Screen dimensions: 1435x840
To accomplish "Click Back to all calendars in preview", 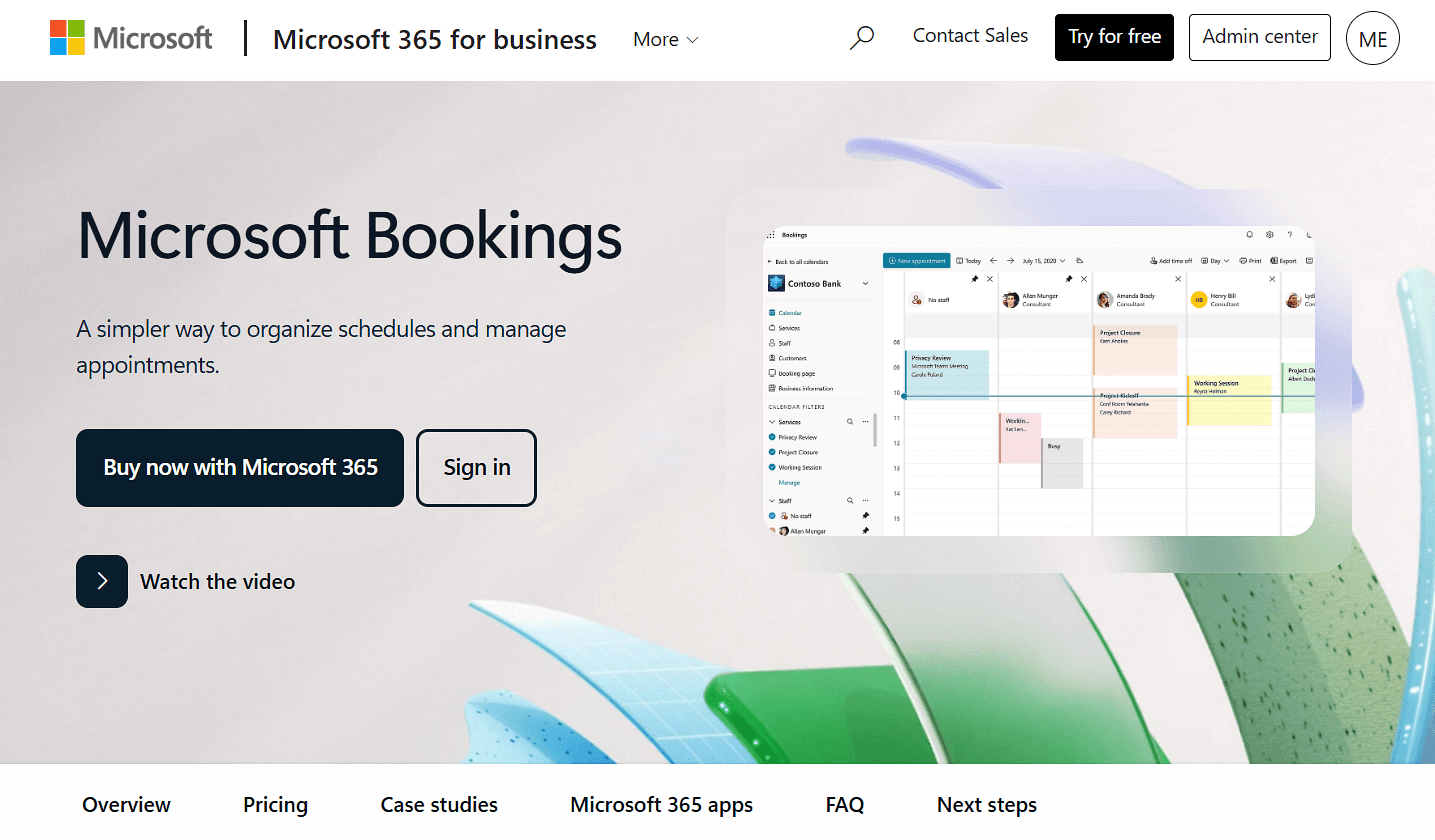I will [798, 262].
